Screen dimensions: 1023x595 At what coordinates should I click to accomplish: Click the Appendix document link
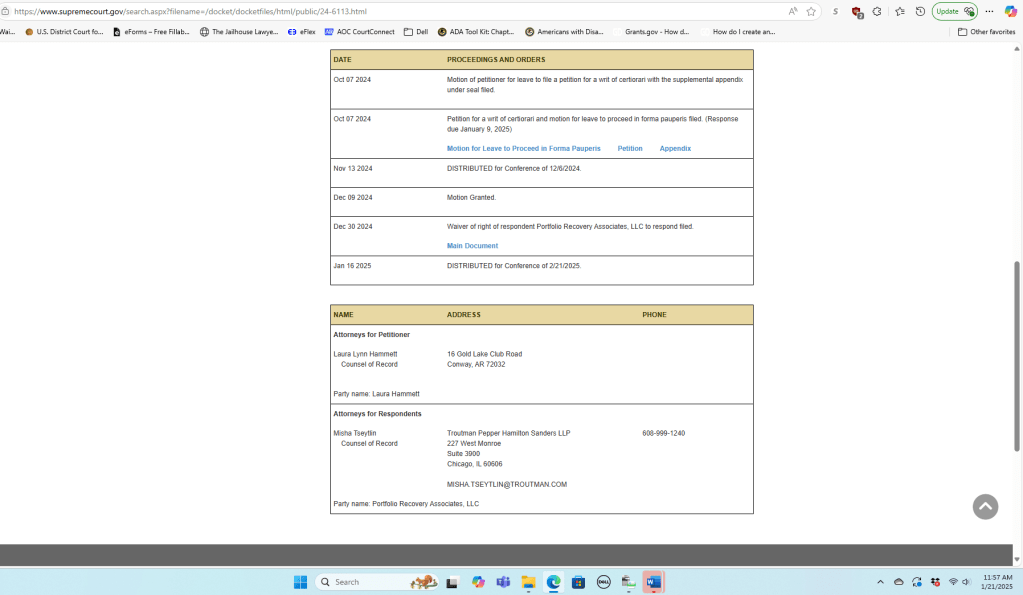(675, 148)
